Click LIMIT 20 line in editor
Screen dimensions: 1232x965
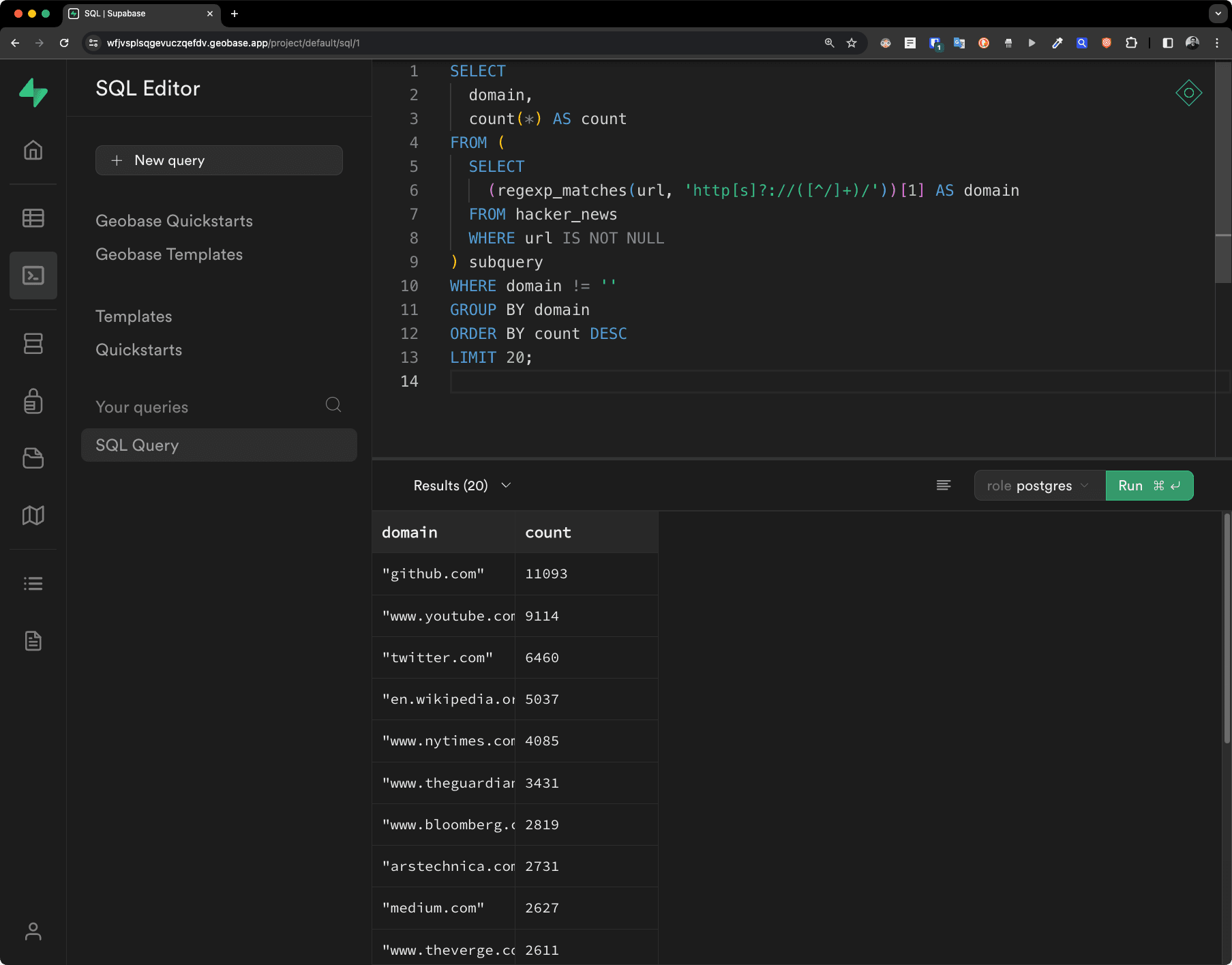pyautogui.click(x=491, y=357)
